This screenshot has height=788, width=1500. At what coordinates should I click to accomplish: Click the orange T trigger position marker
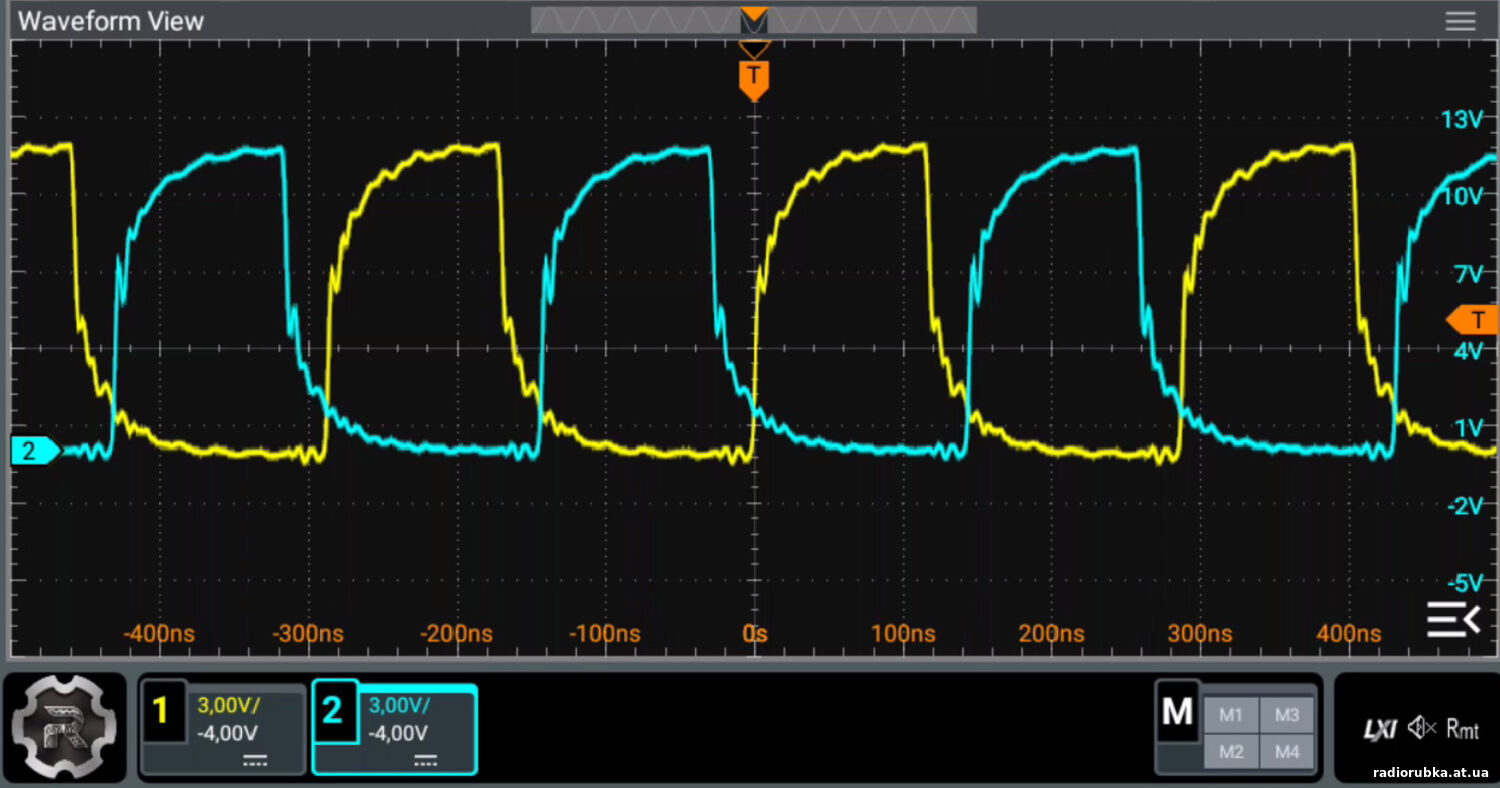[753, 78]
